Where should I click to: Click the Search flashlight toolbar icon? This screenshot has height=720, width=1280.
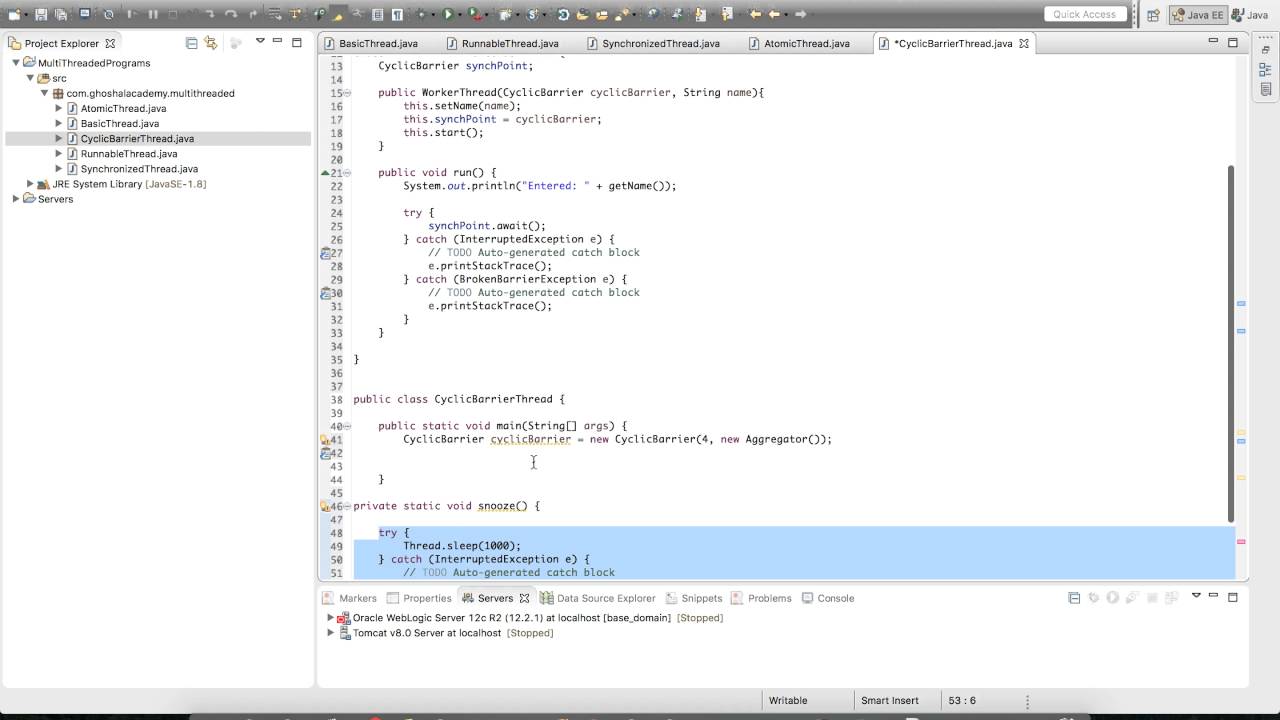click(x=622, y=14)
